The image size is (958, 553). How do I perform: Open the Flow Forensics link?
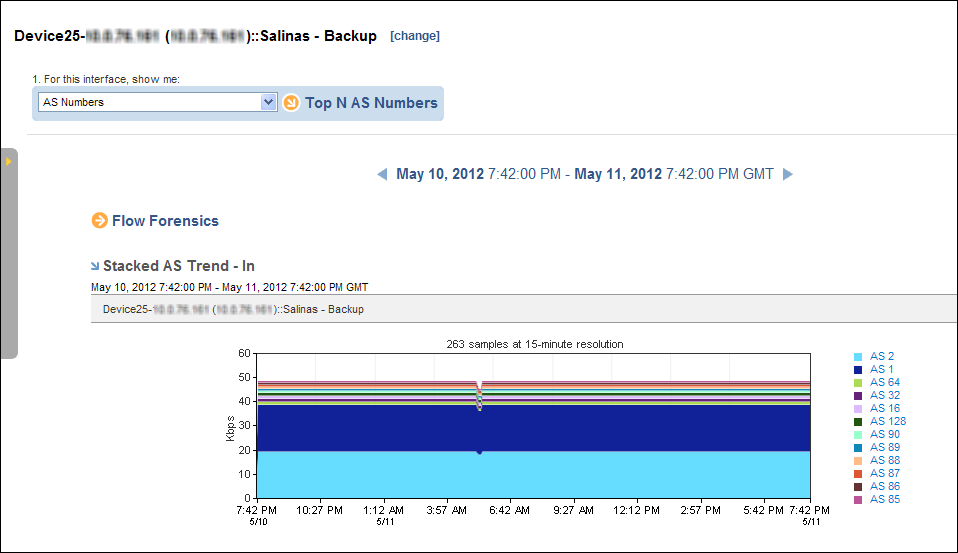(165, 221)
